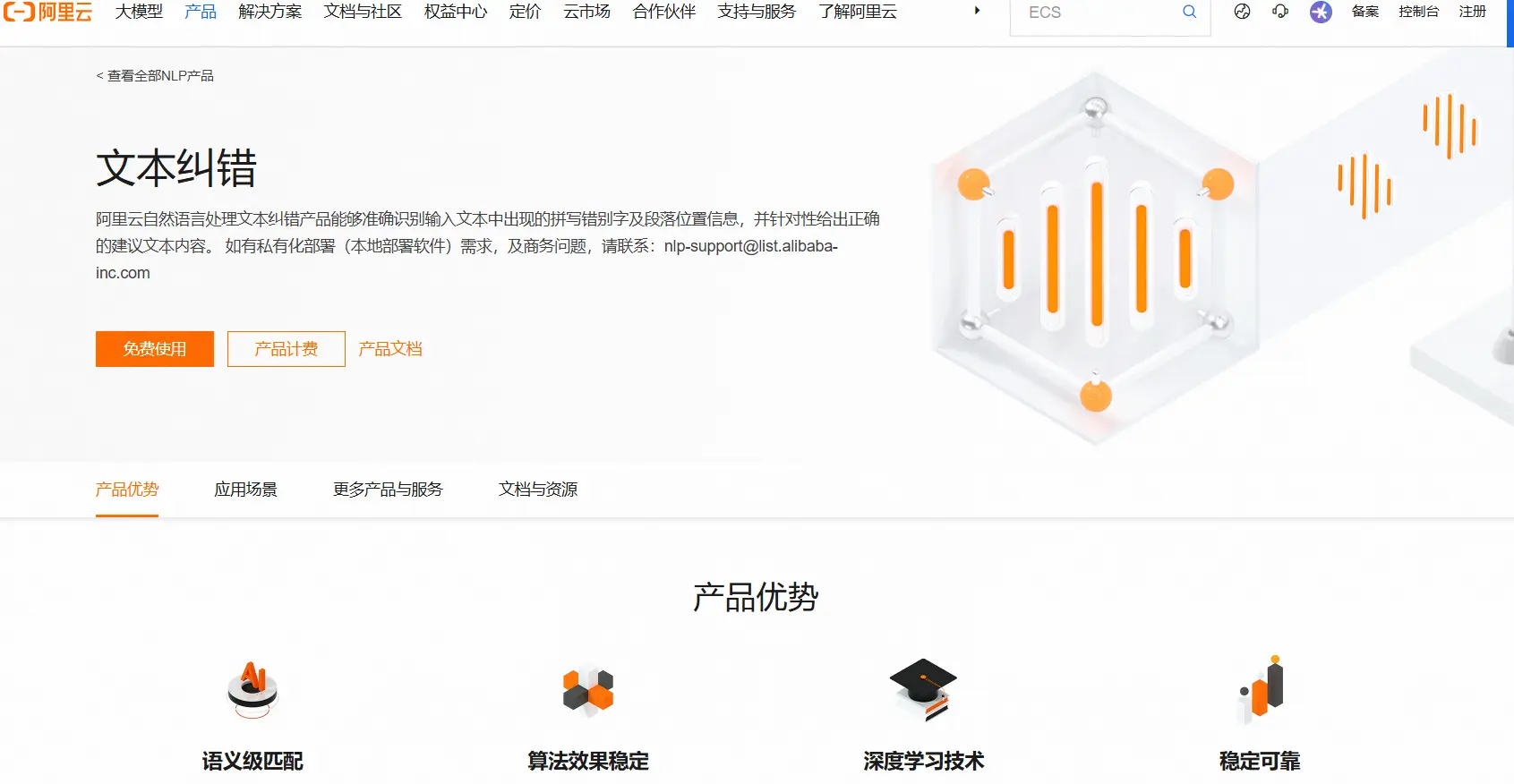Click the 深度学习技术 label

924,762
